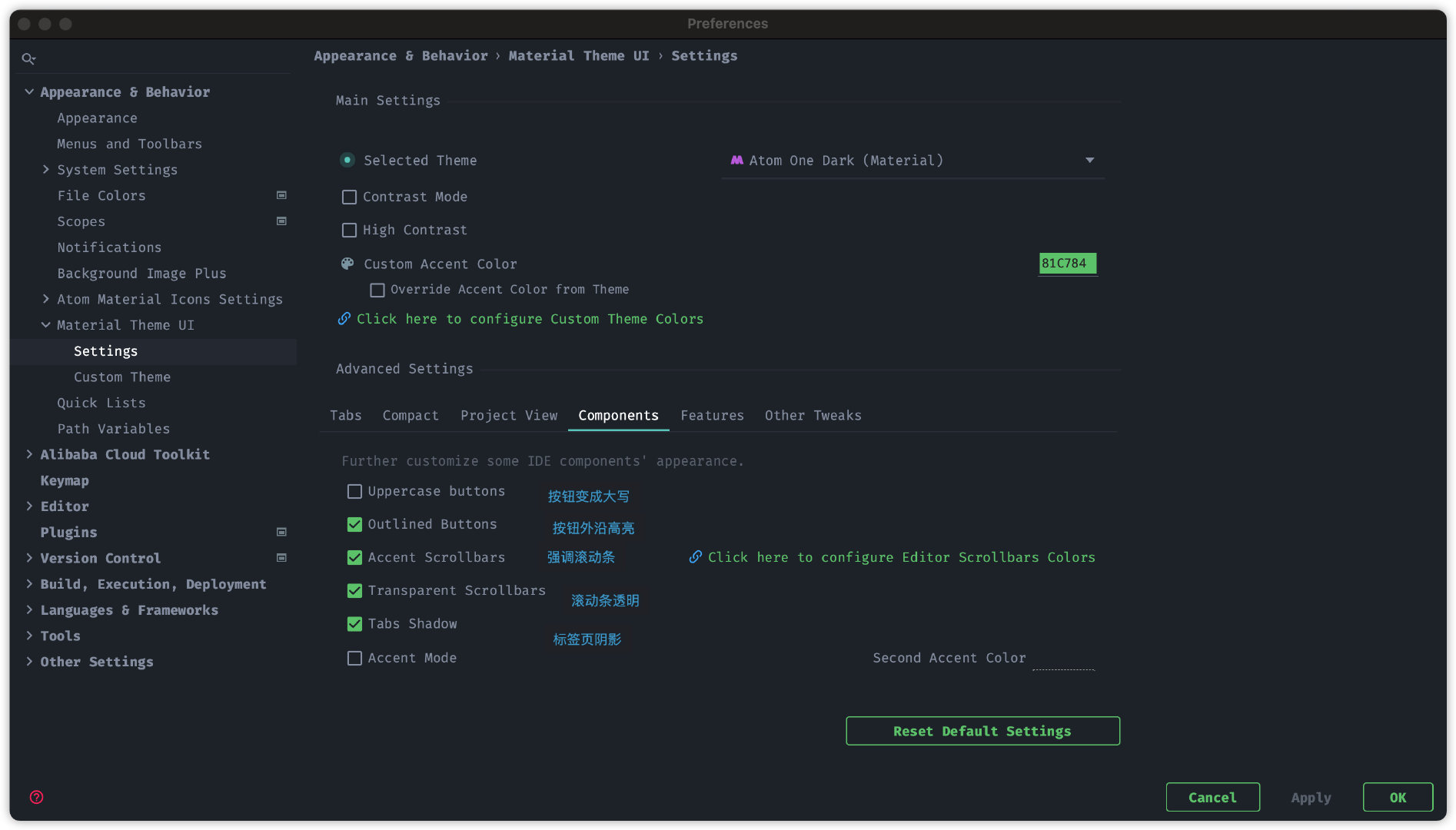Open Background Image Plus settings
This screenshot has height=830, width=1456.
tap(141, 273)
